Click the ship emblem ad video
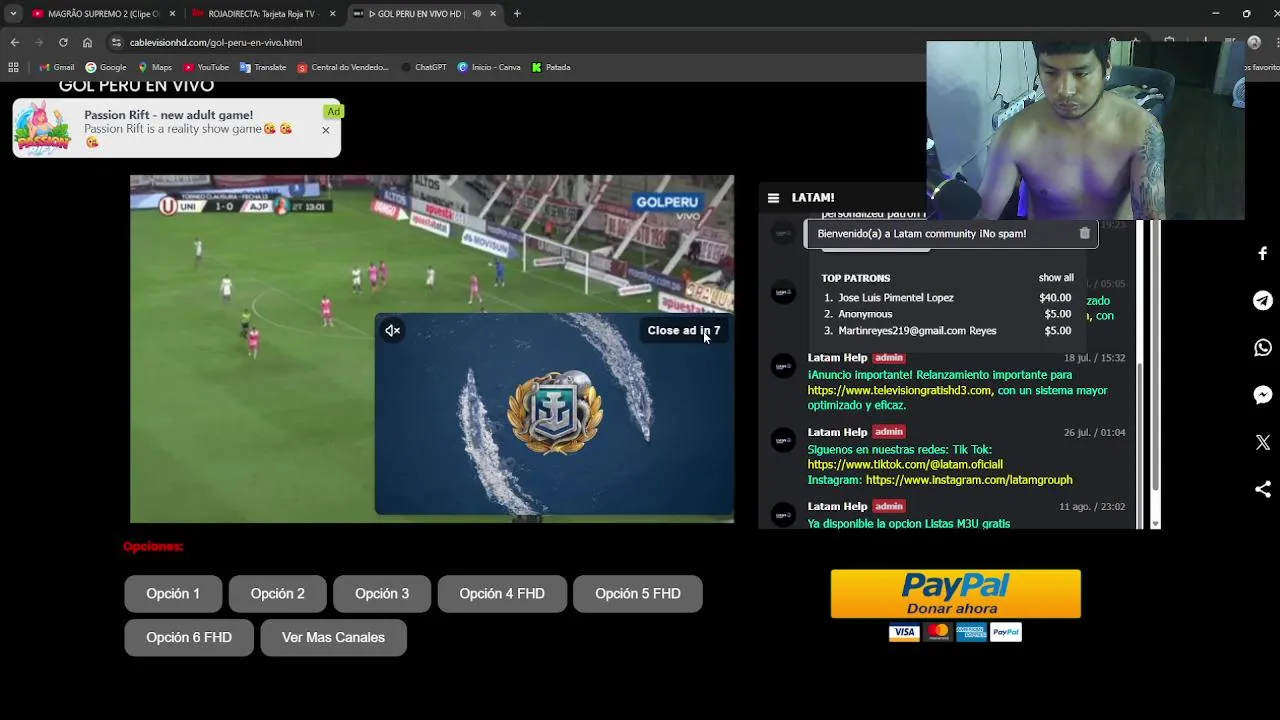 click(555, 413)
